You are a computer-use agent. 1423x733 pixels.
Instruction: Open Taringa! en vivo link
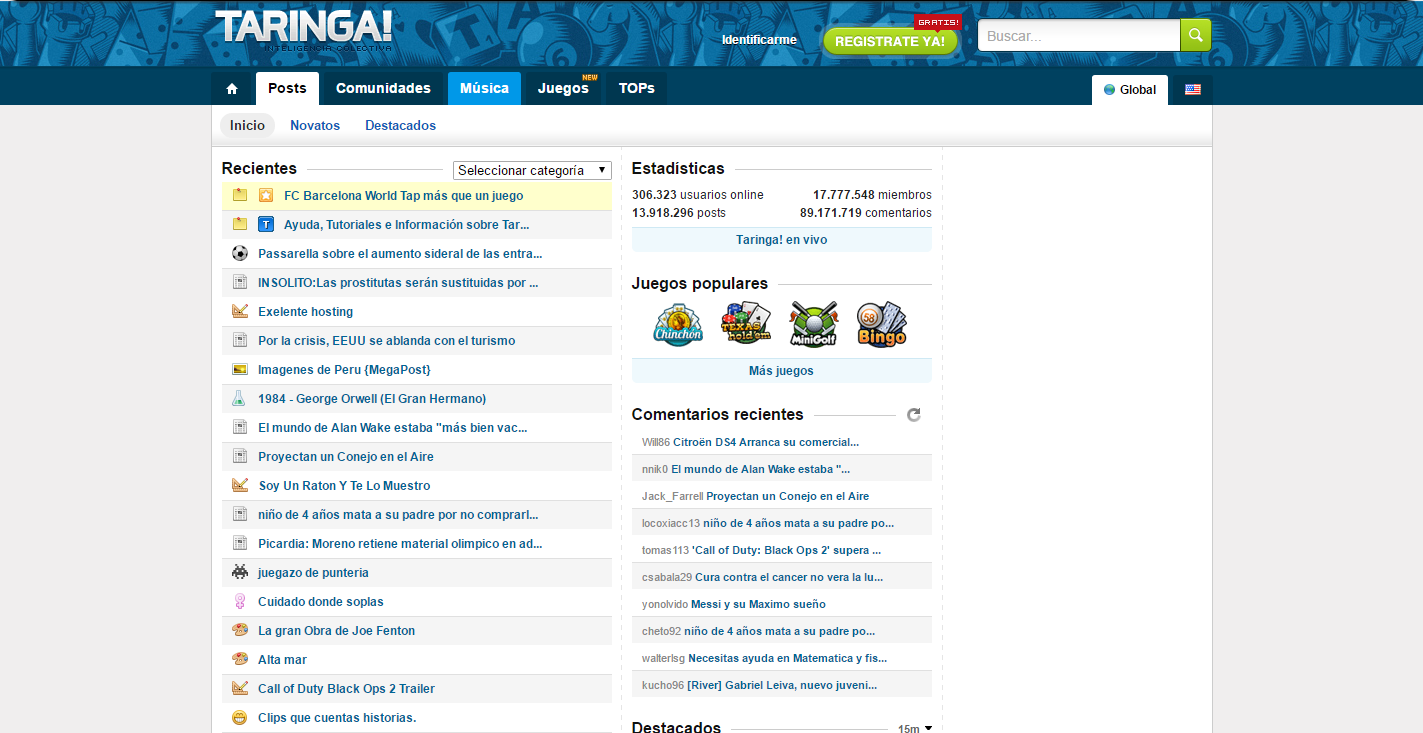pyautogui.click(x=782, y=240)
